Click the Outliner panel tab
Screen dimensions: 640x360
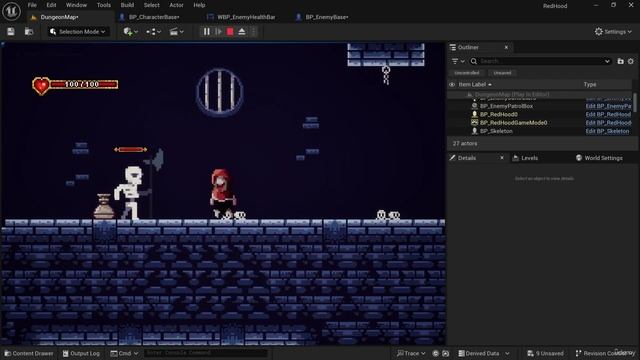(468, 47)
